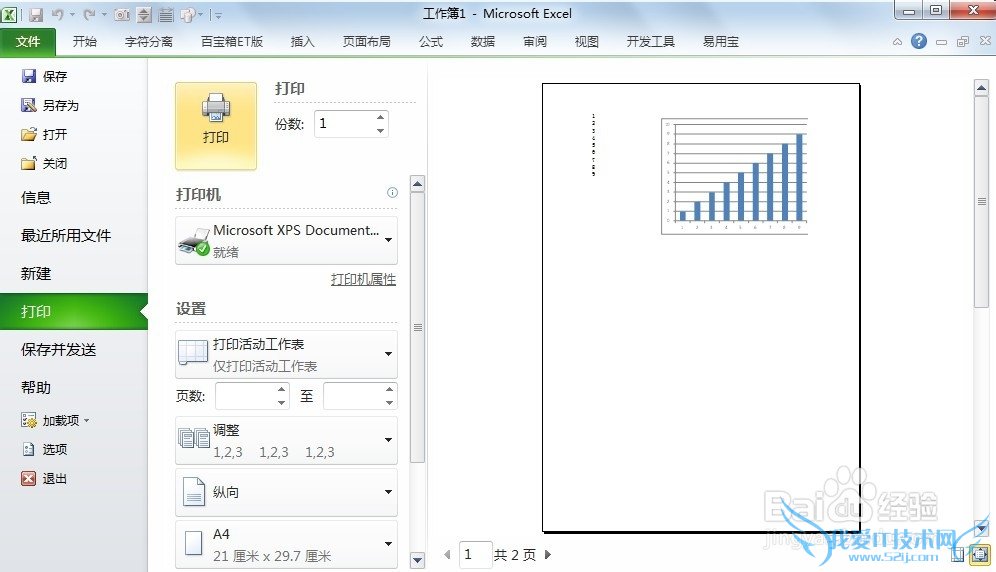The image size is (996, 572).
Task: Click the settings panel scroll-down arrow
Action: [x=417, y=560]
